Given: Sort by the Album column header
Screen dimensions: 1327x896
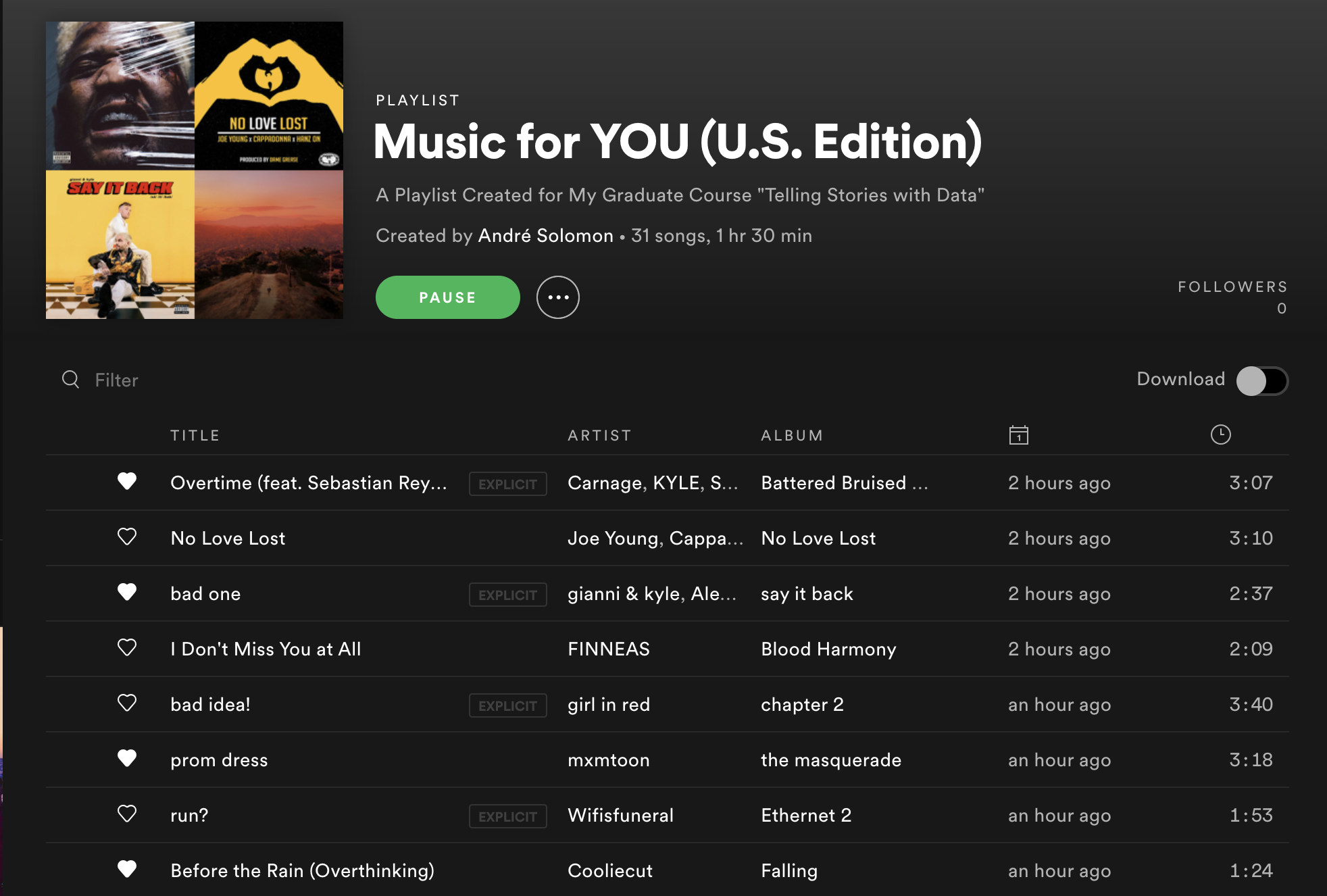Looking at the screenshot, I should pos(792,435).
